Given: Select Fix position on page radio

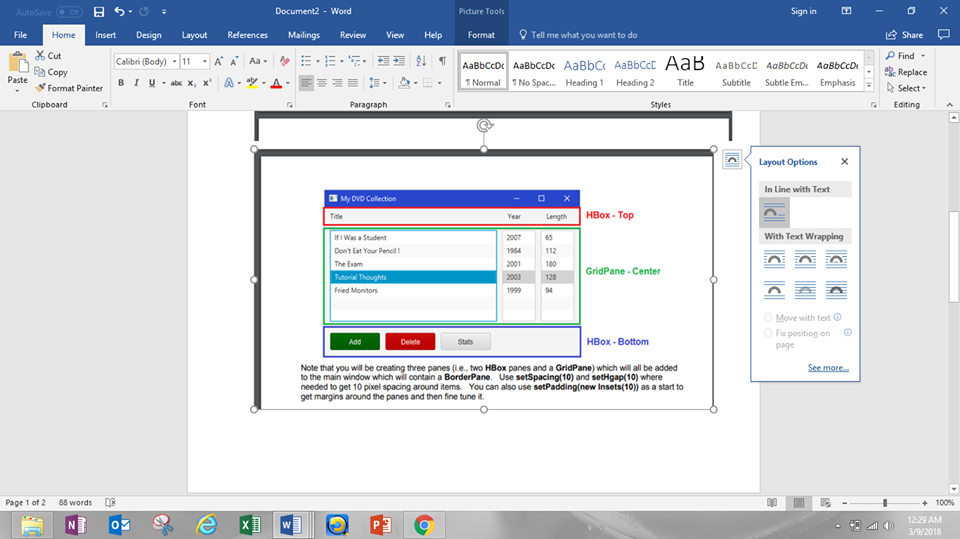Looking at the screenshot, I should [768, 333].
